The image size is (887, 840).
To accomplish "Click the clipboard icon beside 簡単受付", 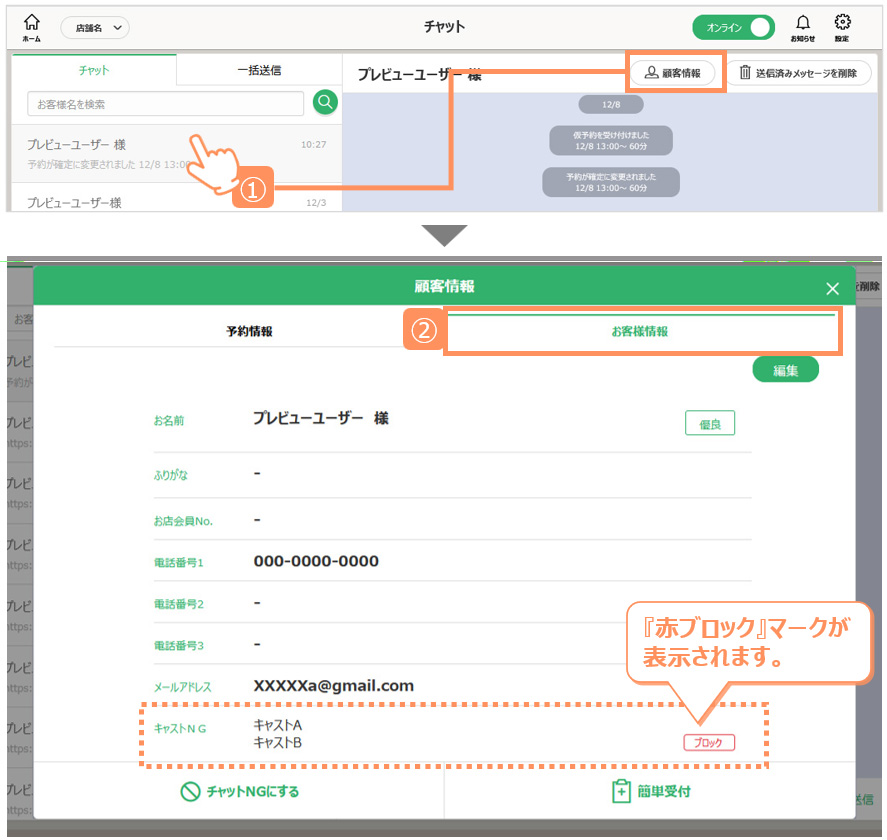I will (x=621, y=792).
